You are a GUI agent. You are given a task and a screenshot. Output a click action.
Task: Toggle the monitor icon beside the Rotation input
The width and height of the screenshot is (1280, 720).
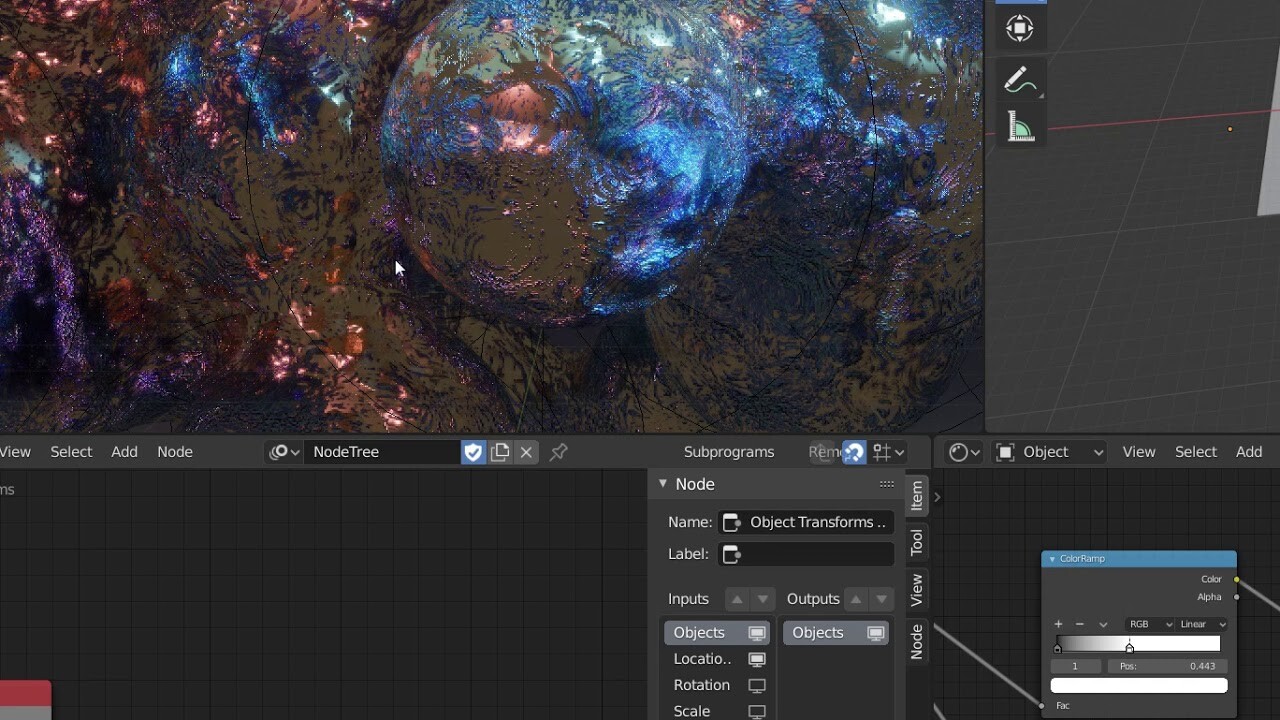tap(757, 685)
